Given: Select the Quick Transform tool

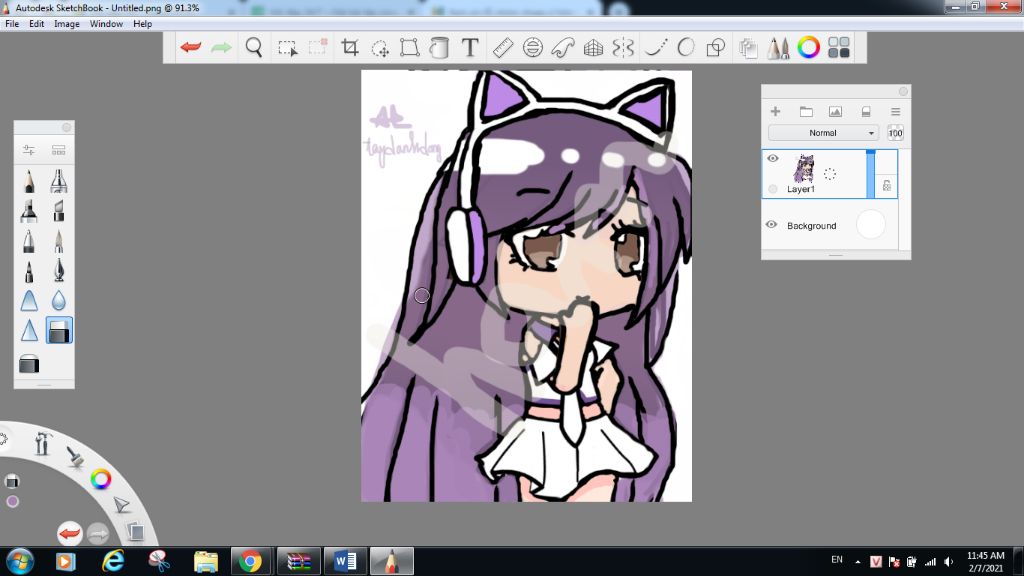Looking at the screenshot, I should pyautogui.click(x=379, y=48).
